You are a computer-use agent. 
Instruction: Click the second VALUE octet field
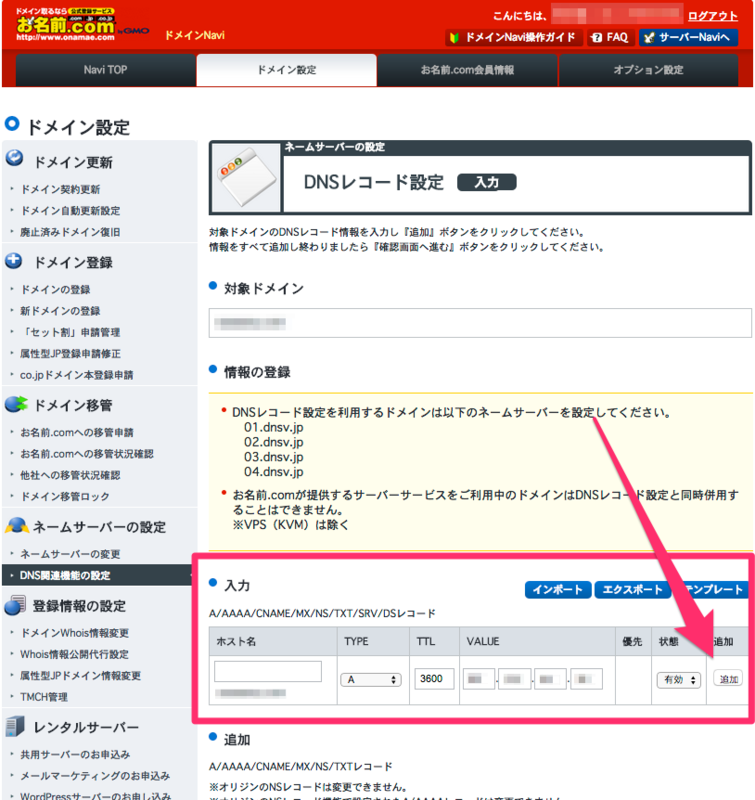tap(515, 679)
